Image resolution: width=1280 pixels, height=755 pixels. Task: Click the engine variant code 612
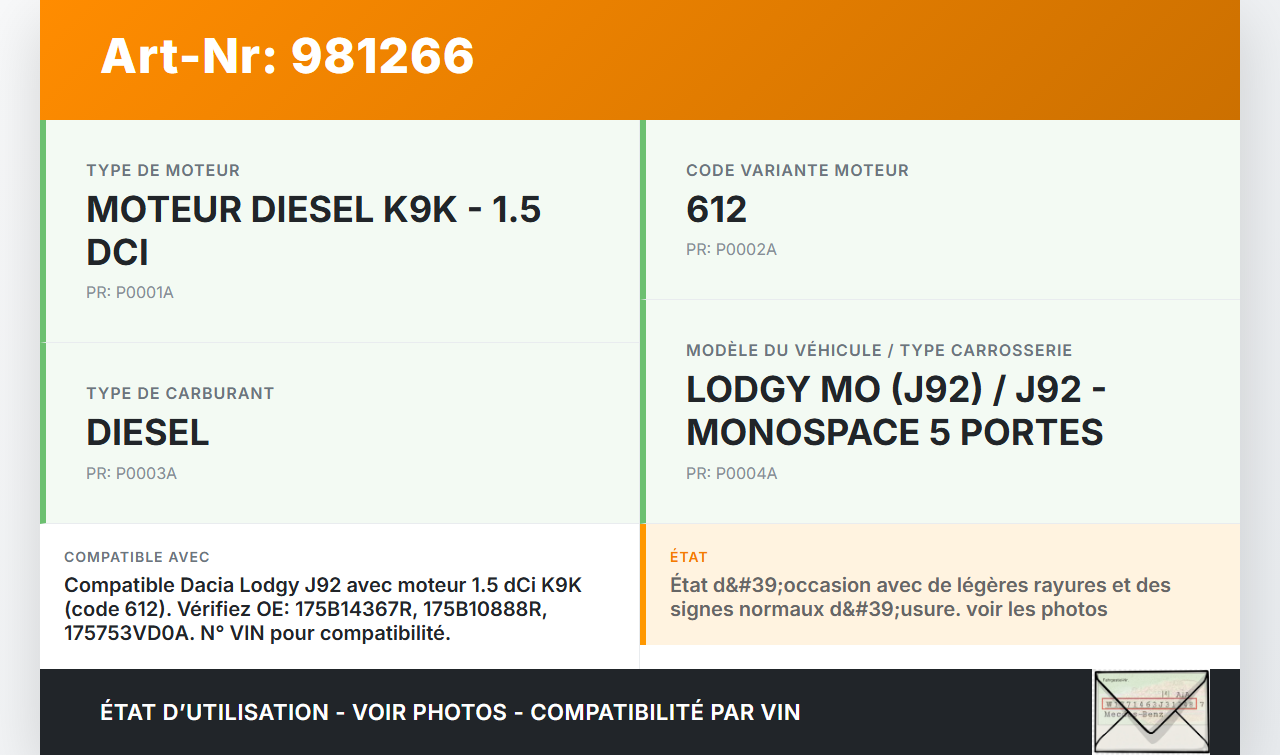[x=716, y=210]
